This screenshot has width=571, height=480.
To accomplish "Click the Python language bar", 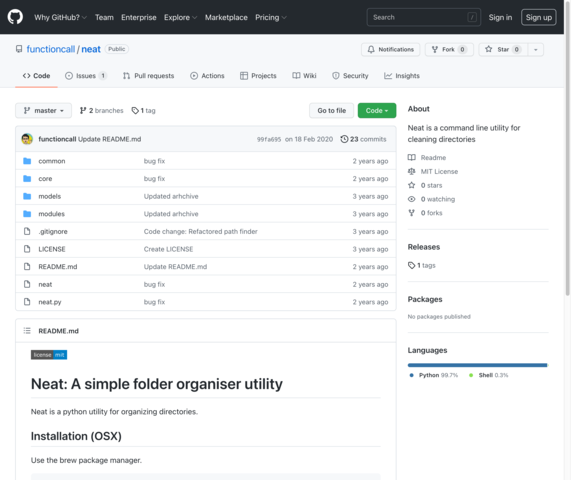I will [477, 365].
